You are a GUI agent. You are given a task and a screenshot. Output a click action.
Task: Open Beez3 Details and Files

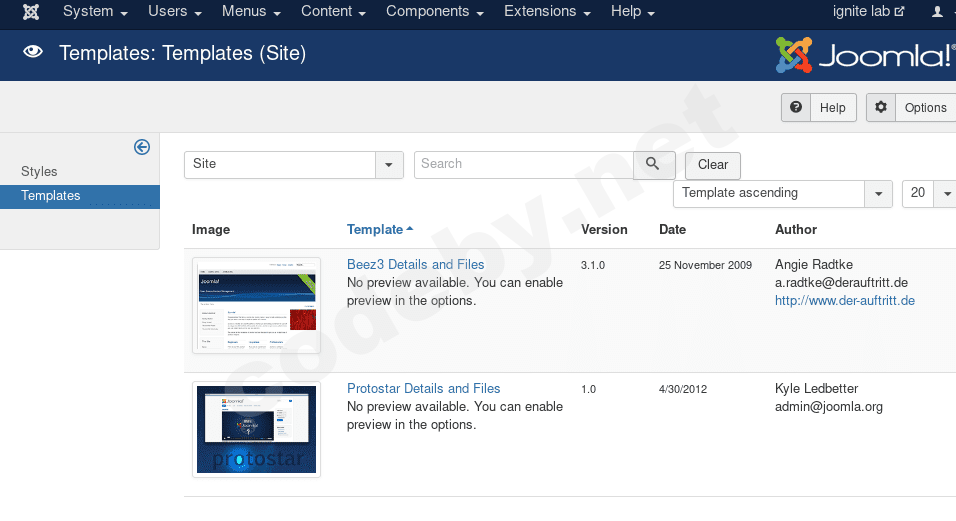tap(415, 264)
